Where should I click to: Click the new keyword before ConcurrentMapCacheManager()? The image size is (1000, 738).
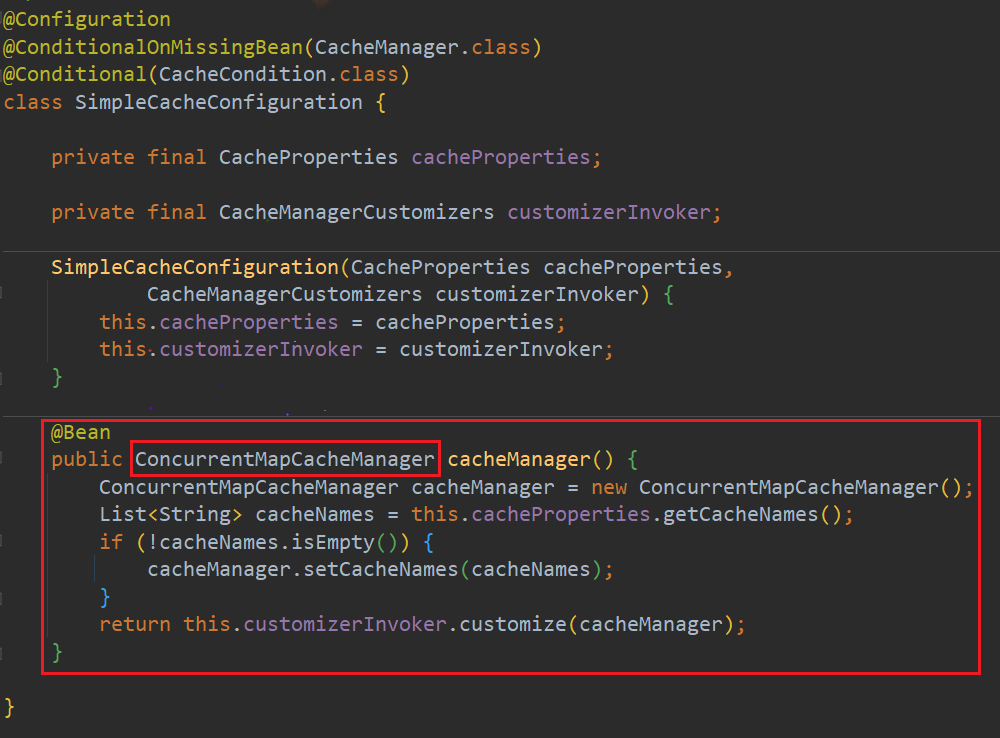(609, 487)
